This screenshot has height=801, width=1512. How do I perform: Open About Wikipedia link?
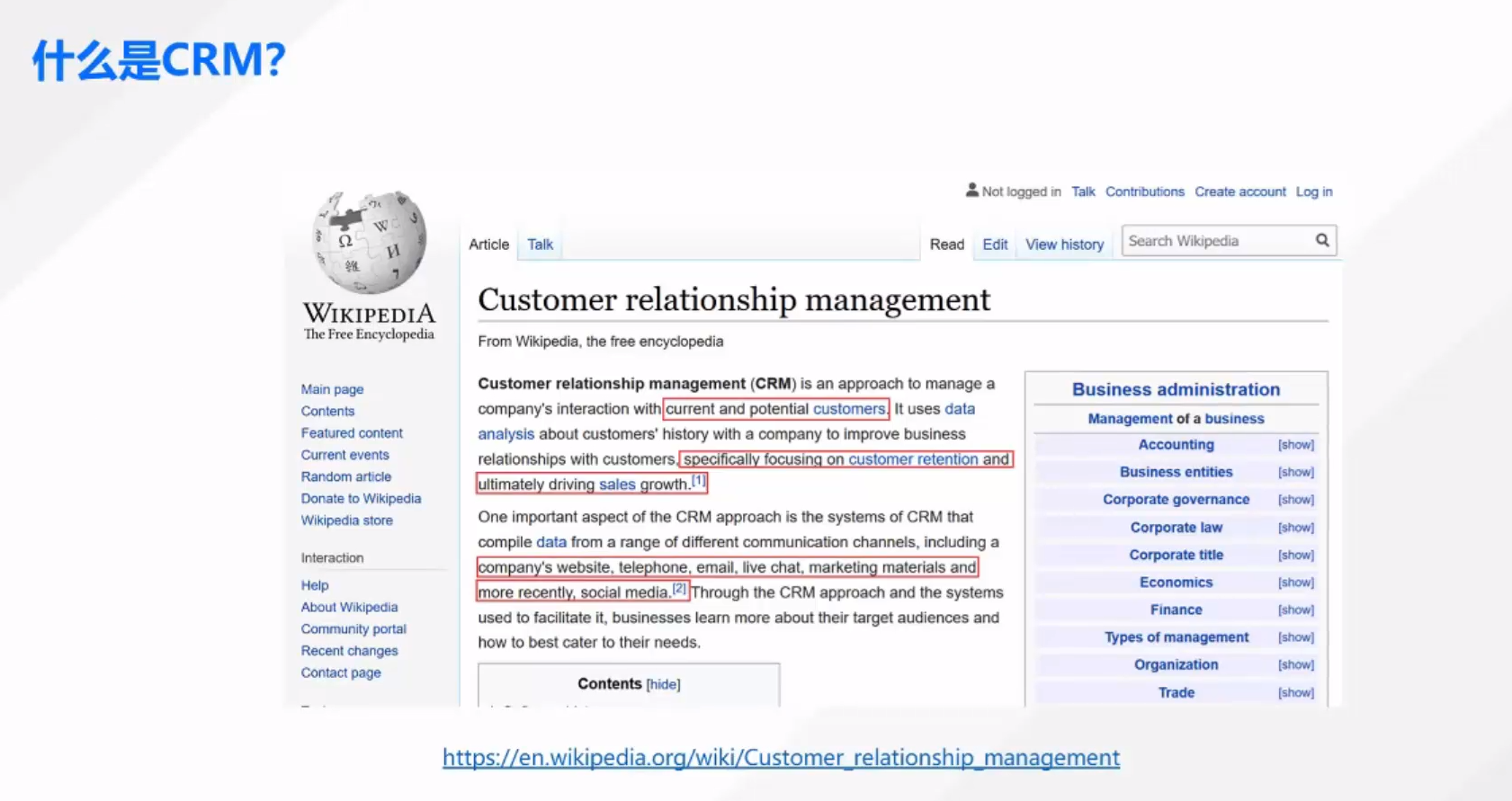(x=349, y=607)
